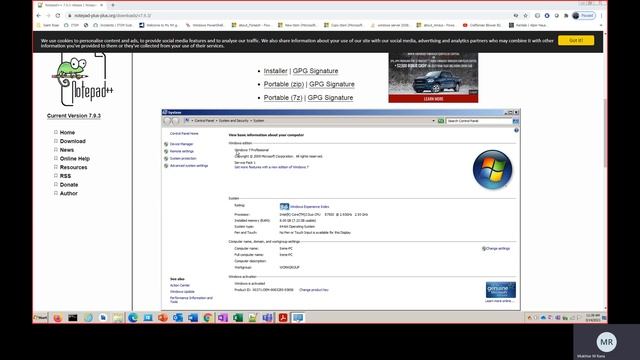Switch to Chrome in the taskbar
The image size is (640, 360).
[x=207, y=318]
